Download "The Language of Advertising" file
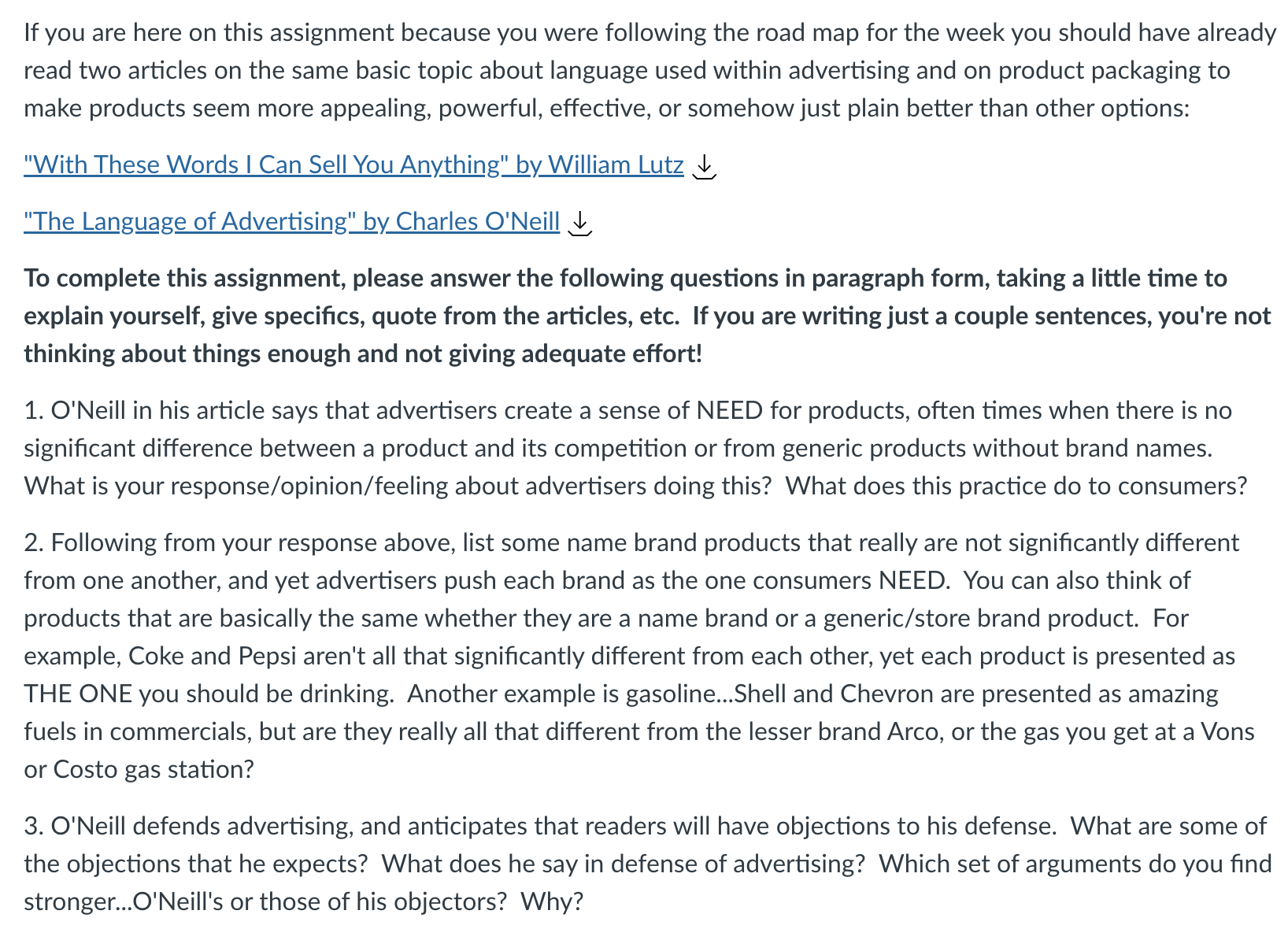1288x940 pixels. click(579, 223)
